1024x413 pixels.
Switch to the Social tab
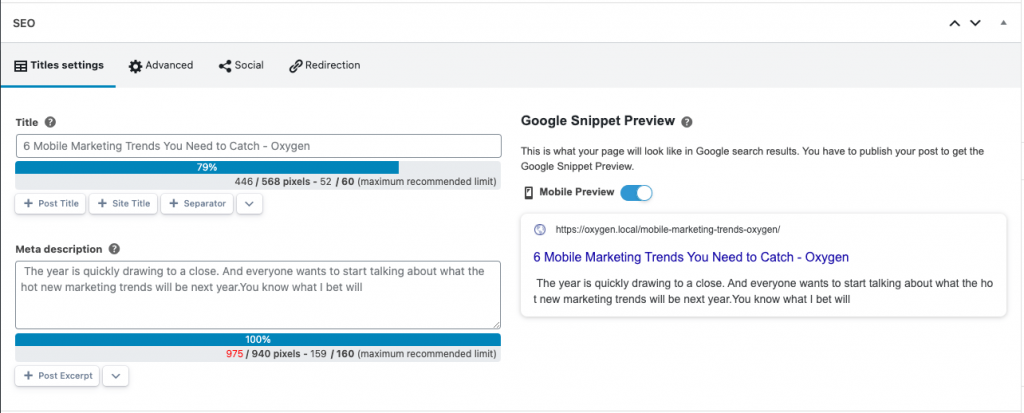[x=241, y=65]
